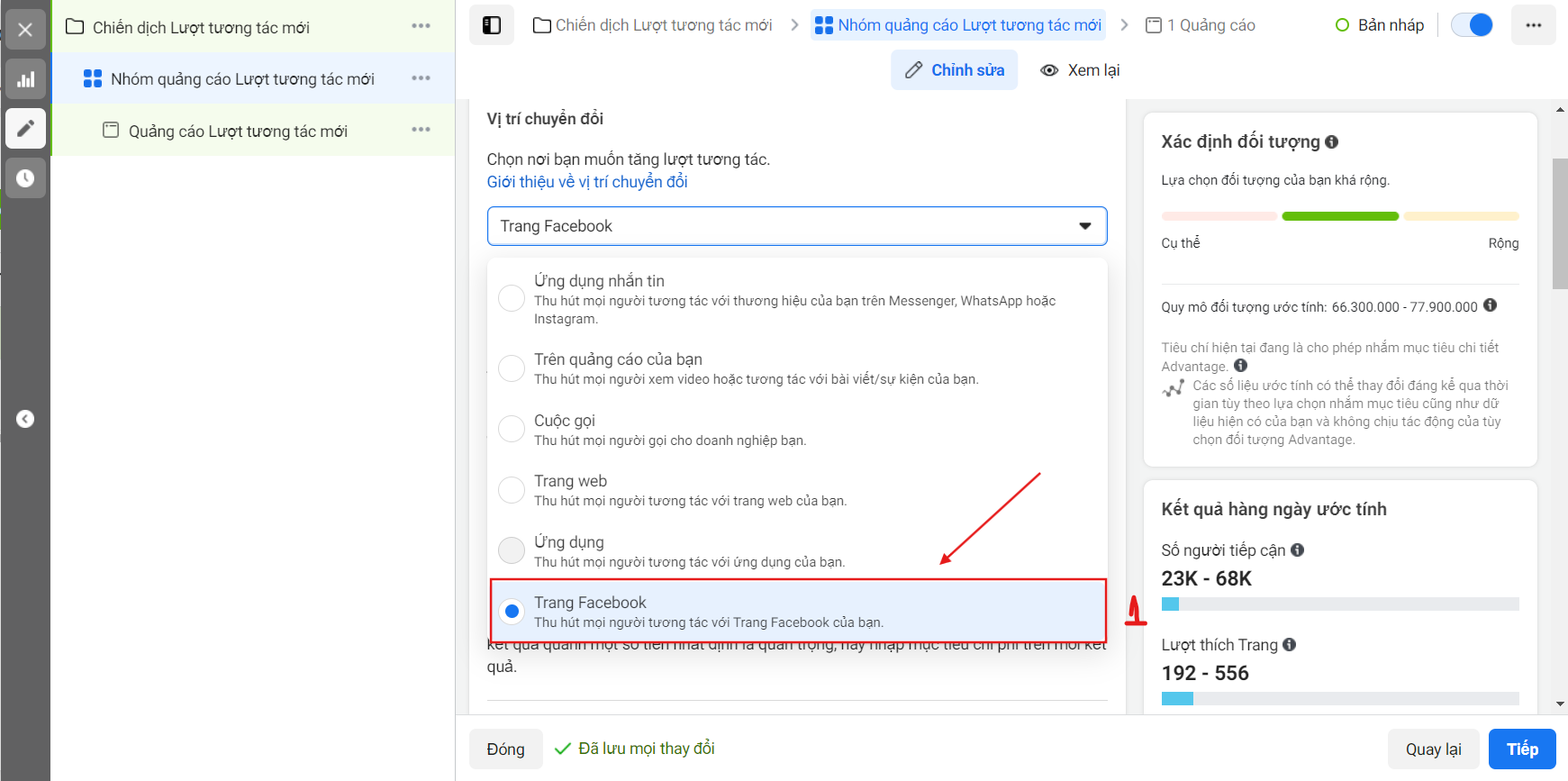
Task: Select Quảng cáo Lượt tương tác mới in tree
Action: [238, 131]
